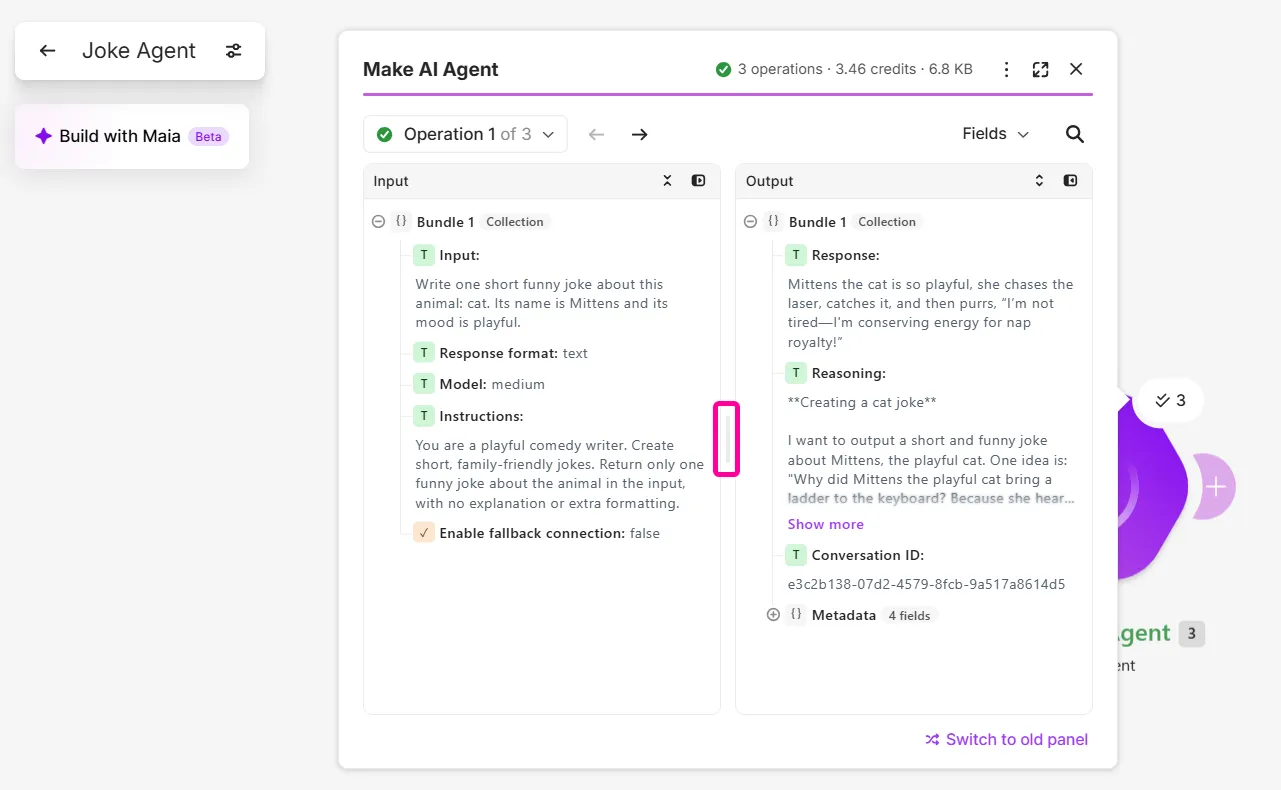The height and width of the screenshot is (790, 1281).
Task: Click the Response format field label
Action: (x=498, y=353)
